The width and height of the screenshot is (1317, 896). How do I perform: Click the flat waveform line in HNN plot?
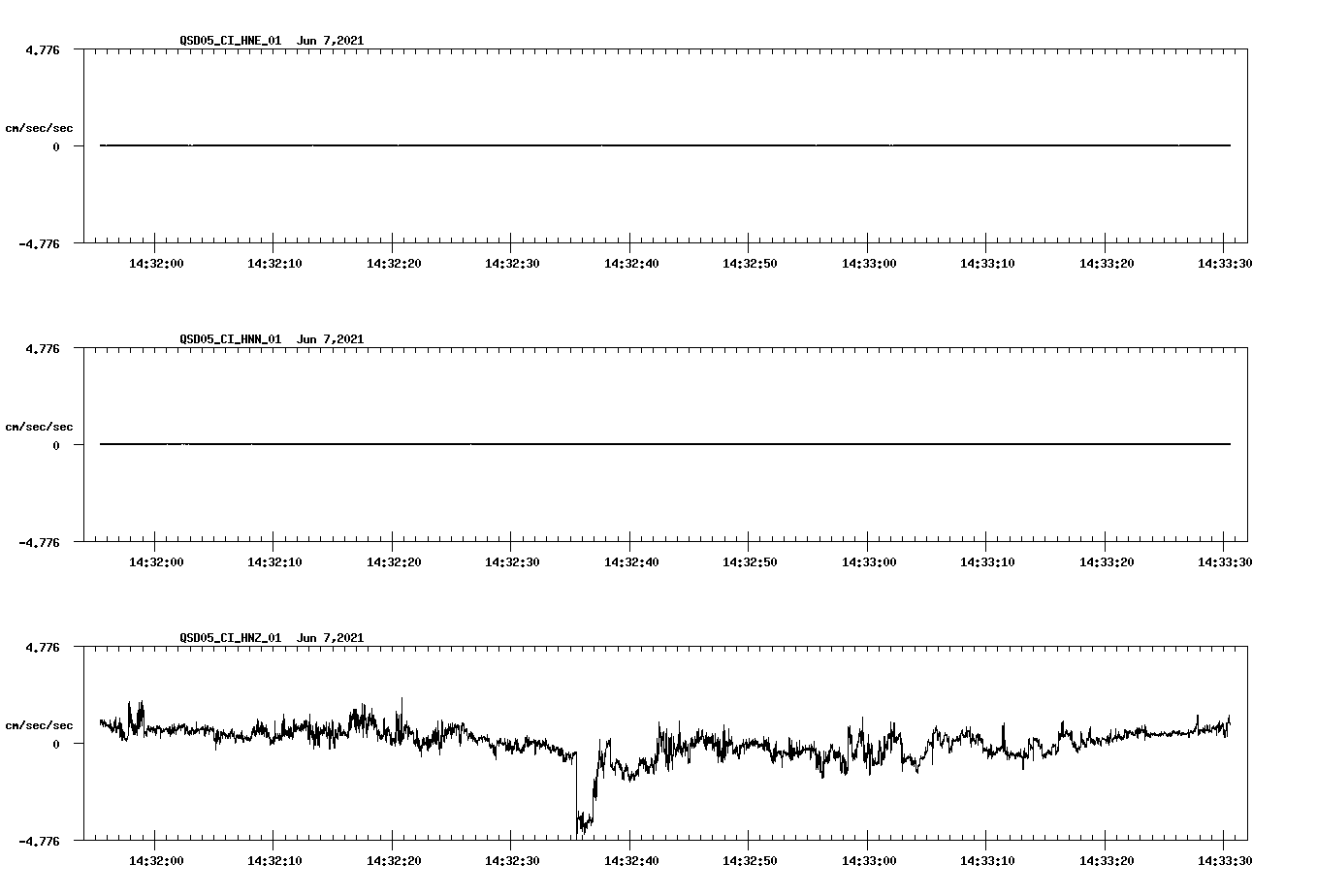tap(665, 444)
